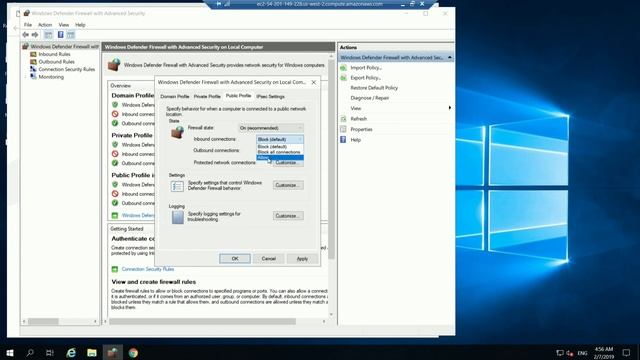Click Customize for Settings section
Screen dimensions: 640x360
288,185
